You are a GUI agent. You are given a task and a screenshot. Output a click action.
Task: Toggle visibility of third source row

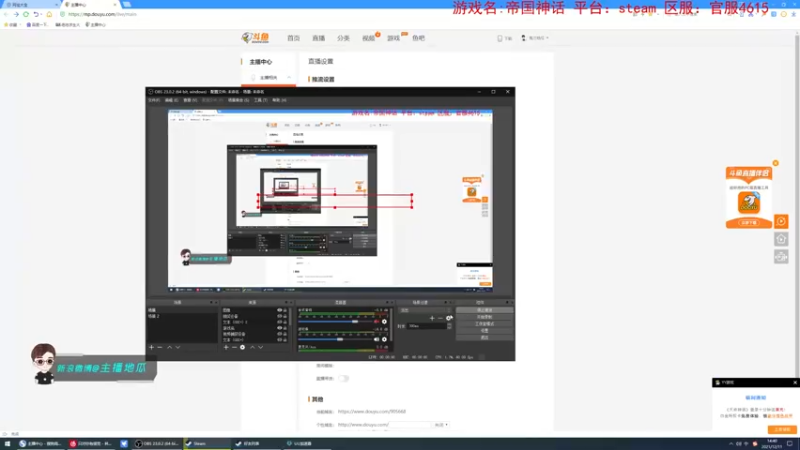point(280,322)
